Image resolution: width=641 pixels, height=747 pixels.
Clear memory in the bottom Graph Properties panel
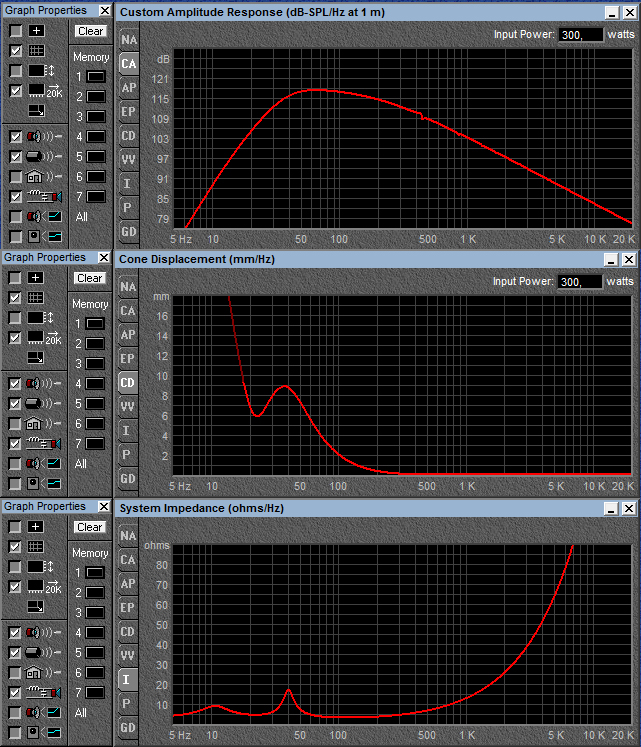[90, 527]
